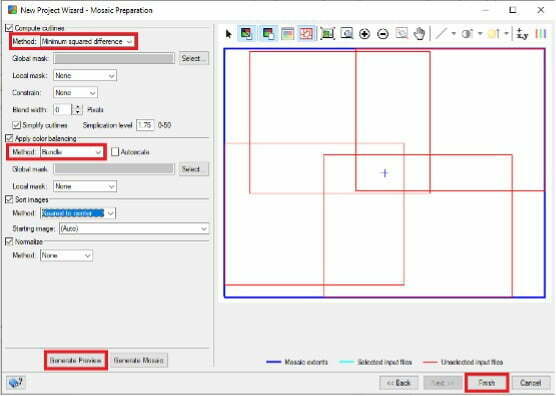The width and height of the screenshot is (556, 396).
Task: Minimize the New Project Wizard window
Action: coord(485,10)
